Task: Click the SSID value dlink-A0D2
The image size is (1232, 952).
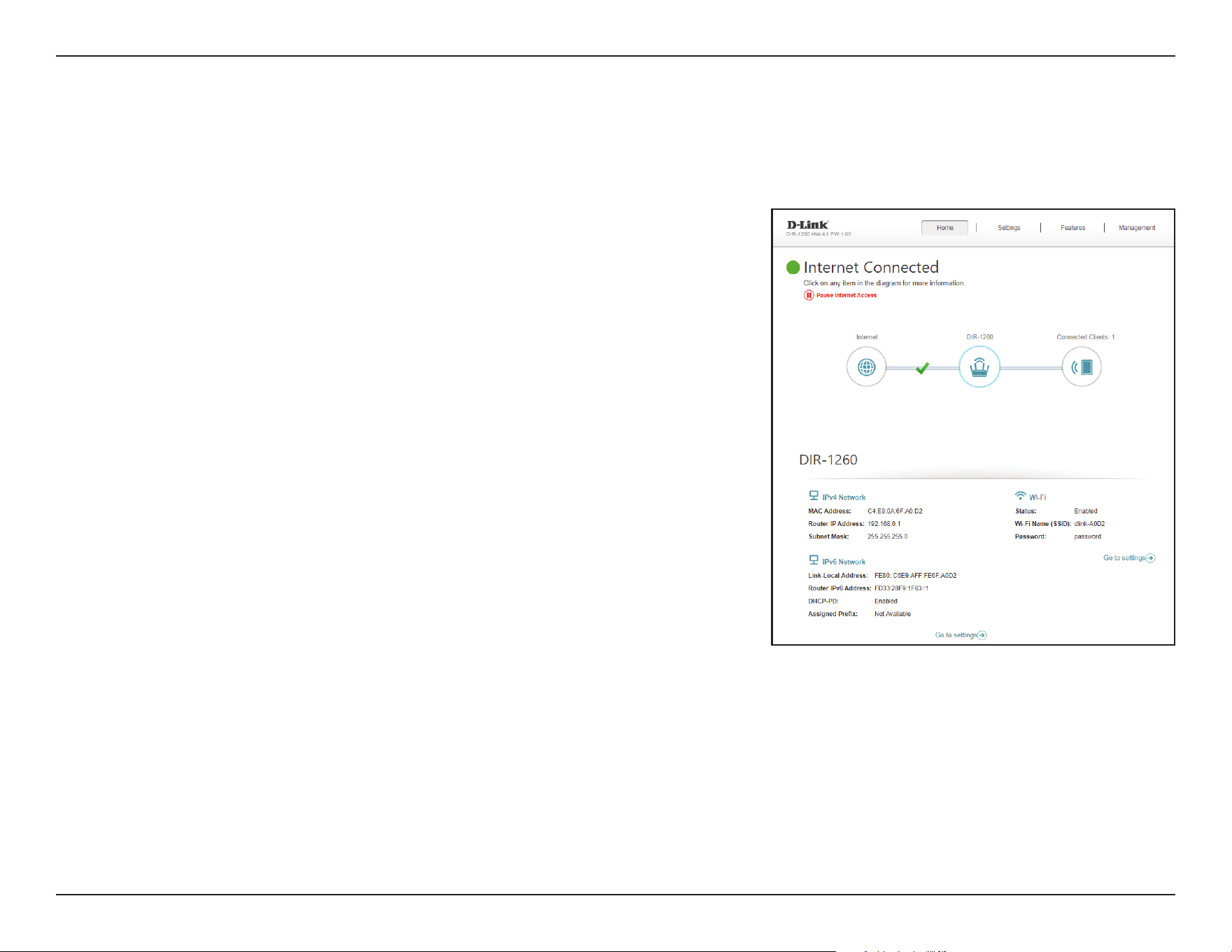Action: point(1089,524)
